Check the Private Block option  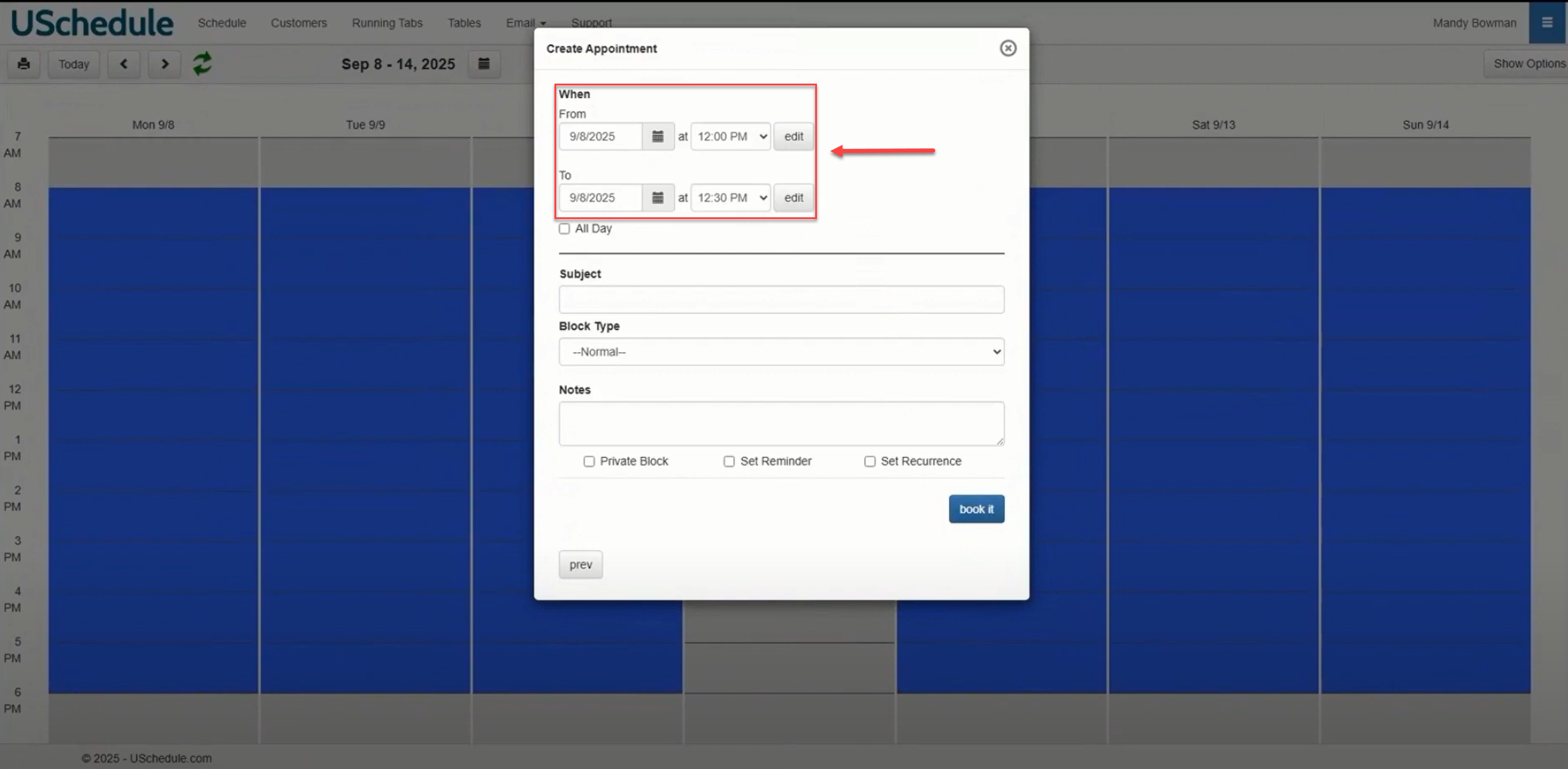[x=589, y=462]
